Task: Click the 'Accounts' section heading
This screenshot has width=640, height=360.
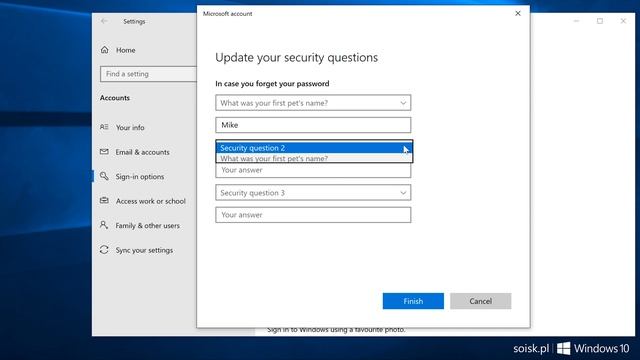Action: coord(115,98)
